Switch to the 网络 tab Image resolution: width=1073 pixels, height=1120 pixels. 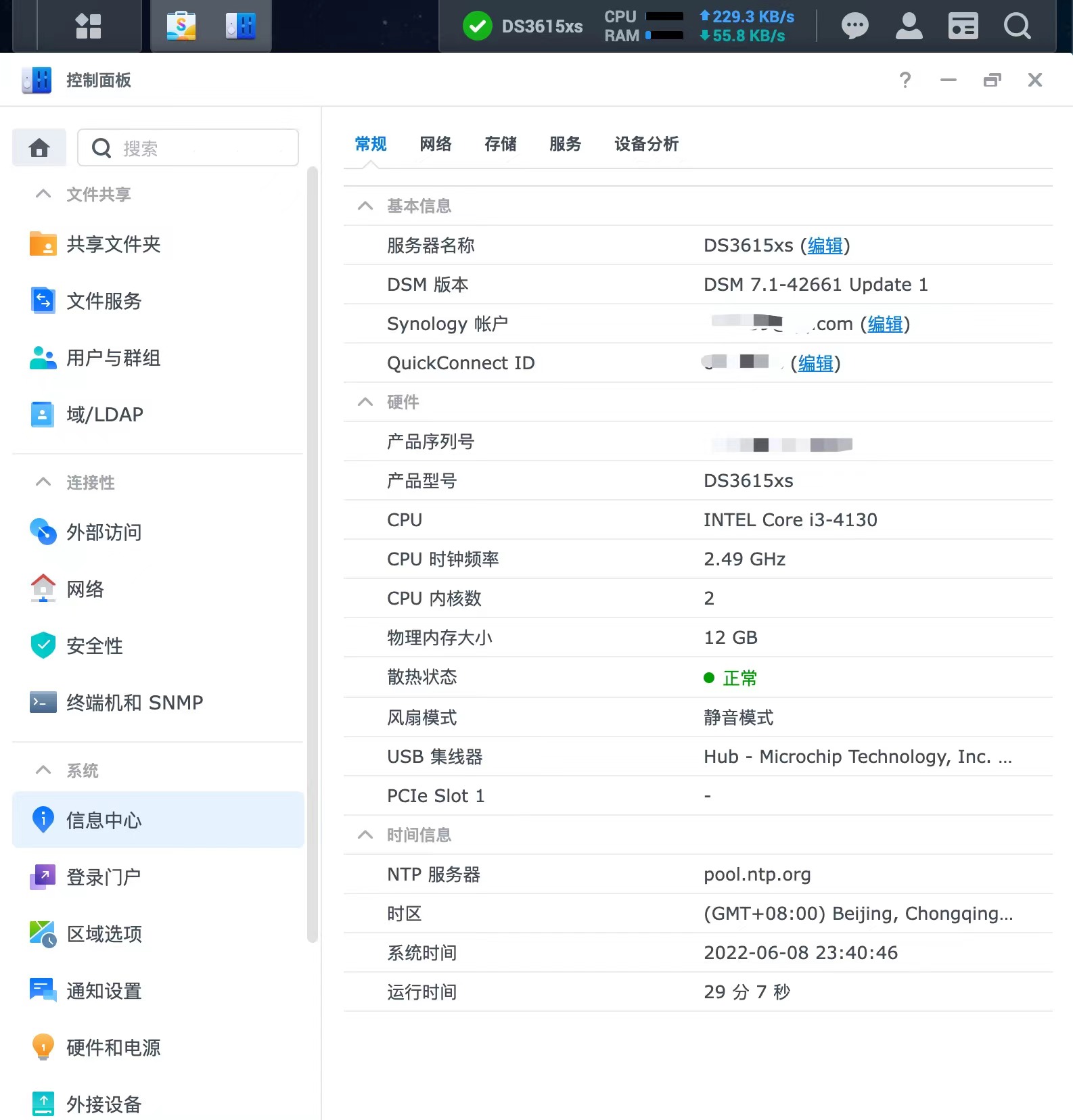(x=436, y=144)
